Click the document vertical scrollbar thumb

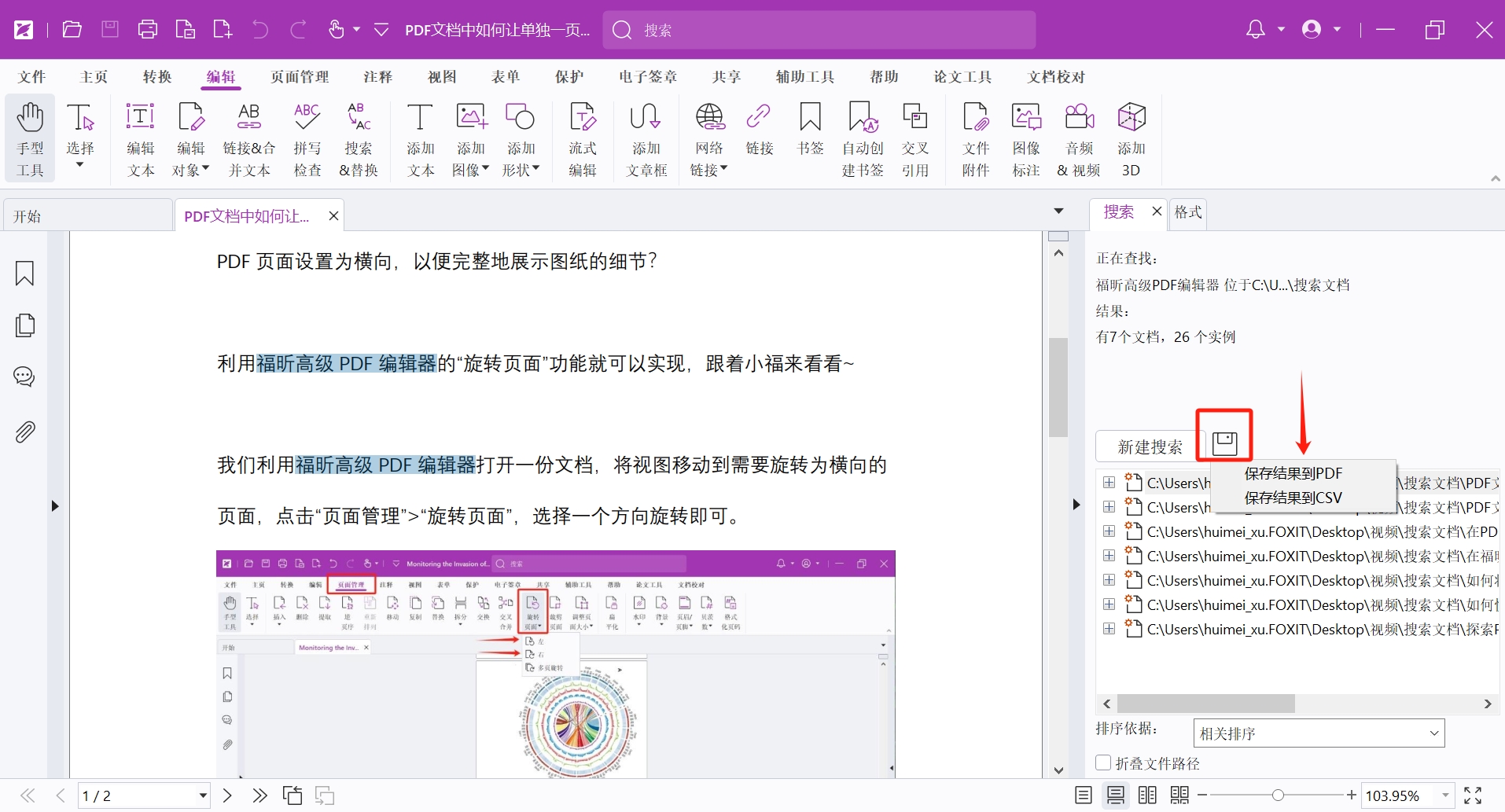pos(1058,387)
